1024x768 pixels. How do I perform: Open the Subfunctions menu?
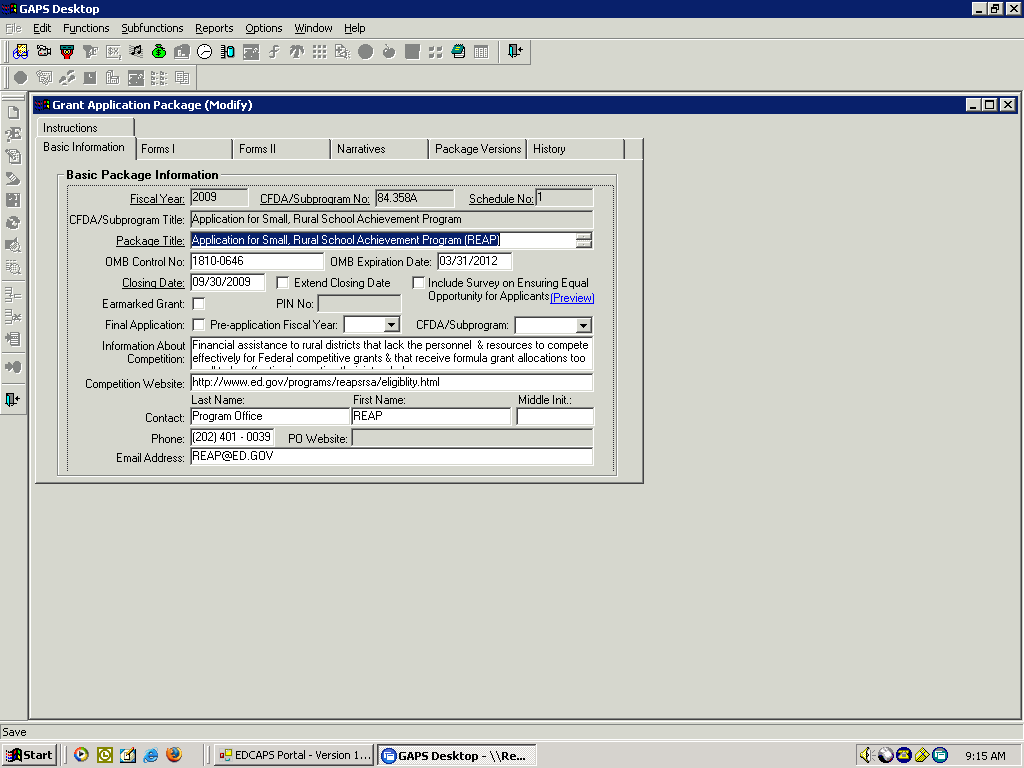(x=152, y=28)
